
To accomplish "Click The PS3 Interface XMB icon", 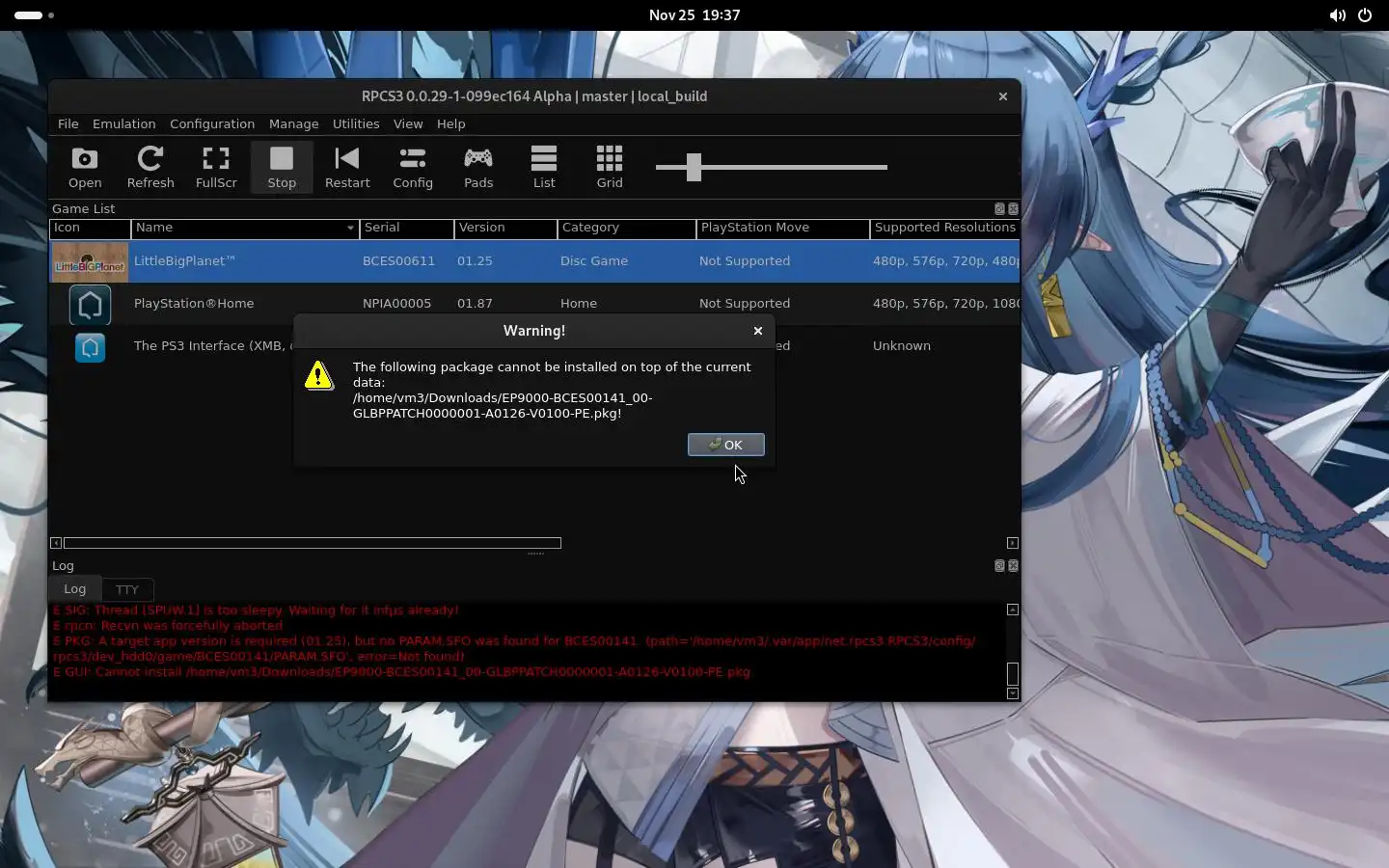I will click(x=90, y=347).
